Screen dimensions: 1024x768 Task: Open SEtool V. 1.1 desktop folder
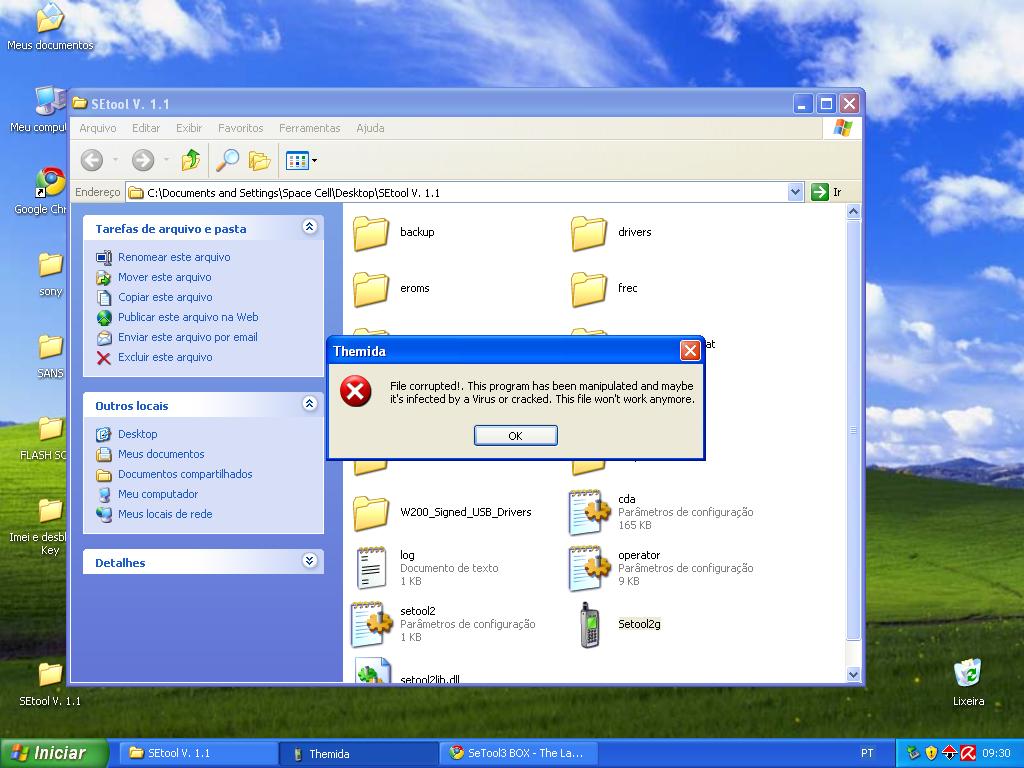[x=50, y=684]
